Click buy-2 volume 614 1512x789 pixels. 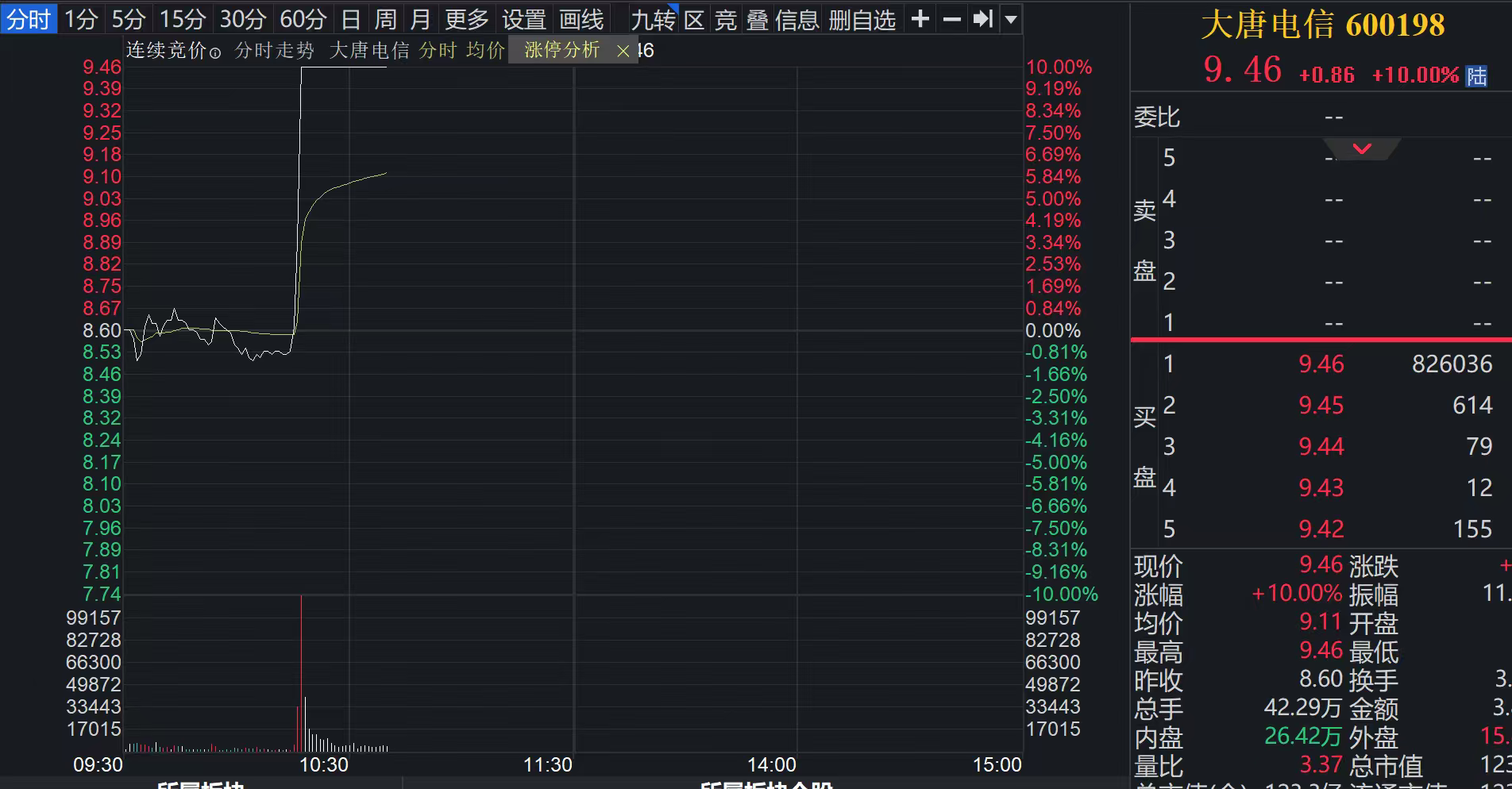click(x=1473, y=405)
